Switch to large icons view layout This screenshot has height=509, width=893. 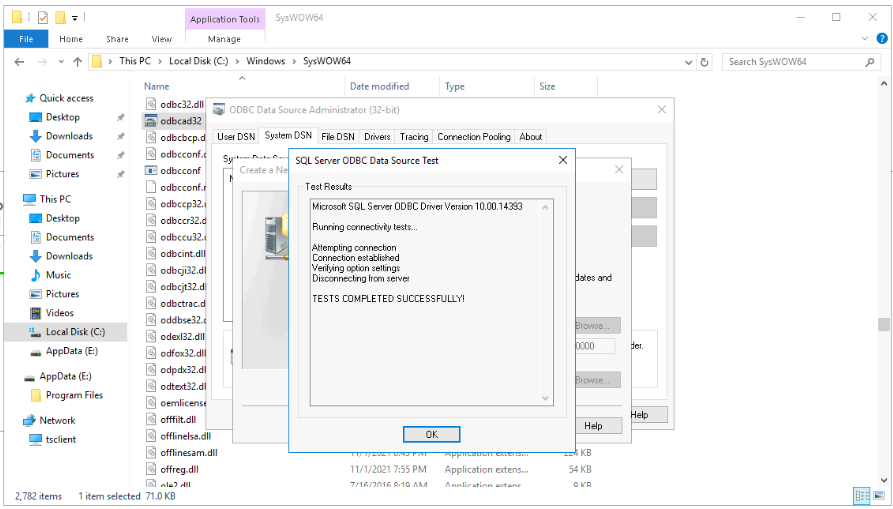click(x=879, y=496)
